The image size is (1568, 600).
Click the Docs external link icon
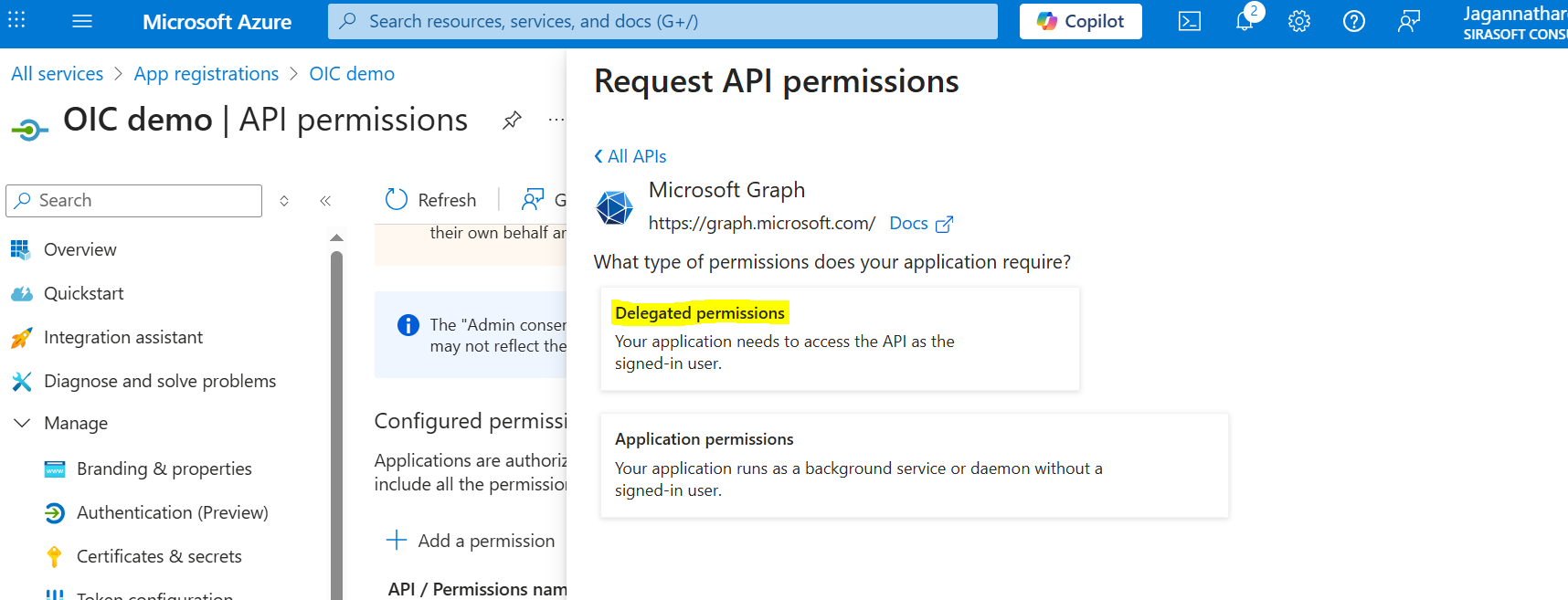click(944, 224)
